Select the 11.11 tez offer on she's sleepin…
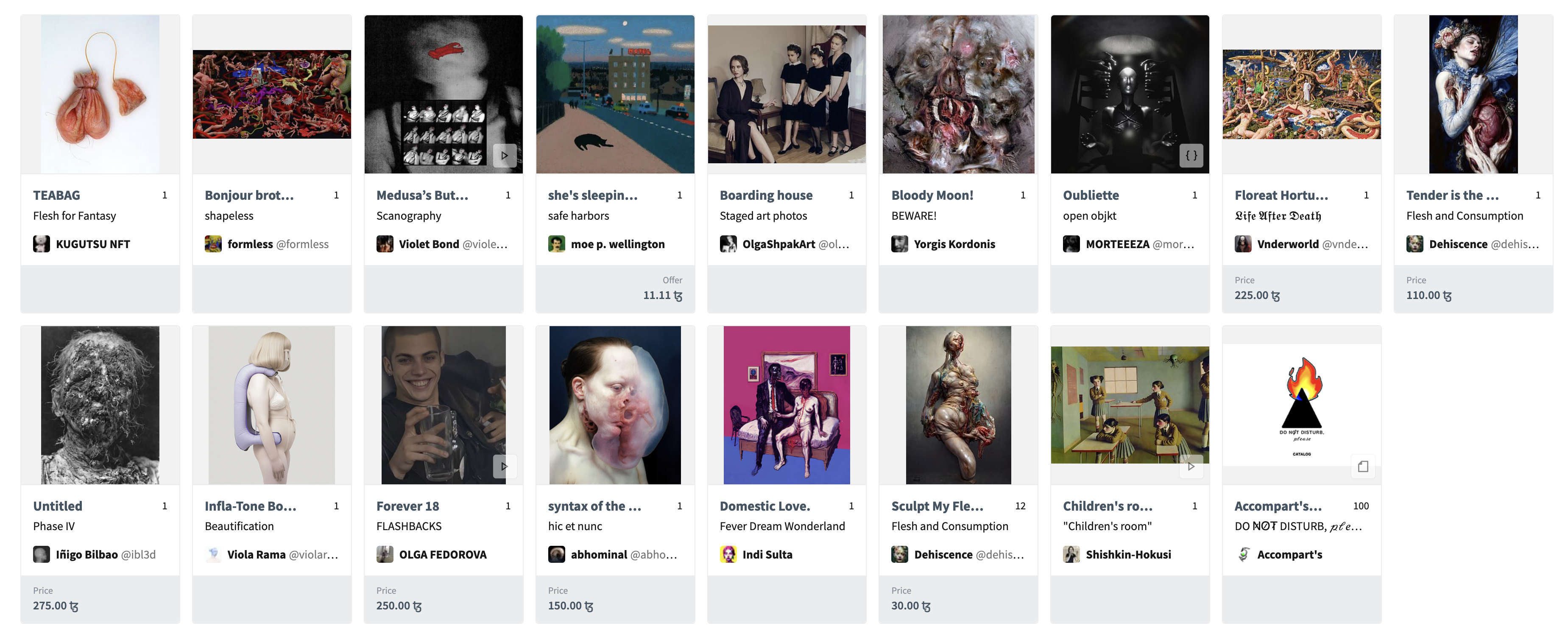 pyautogui.click(x=662, y=295)
